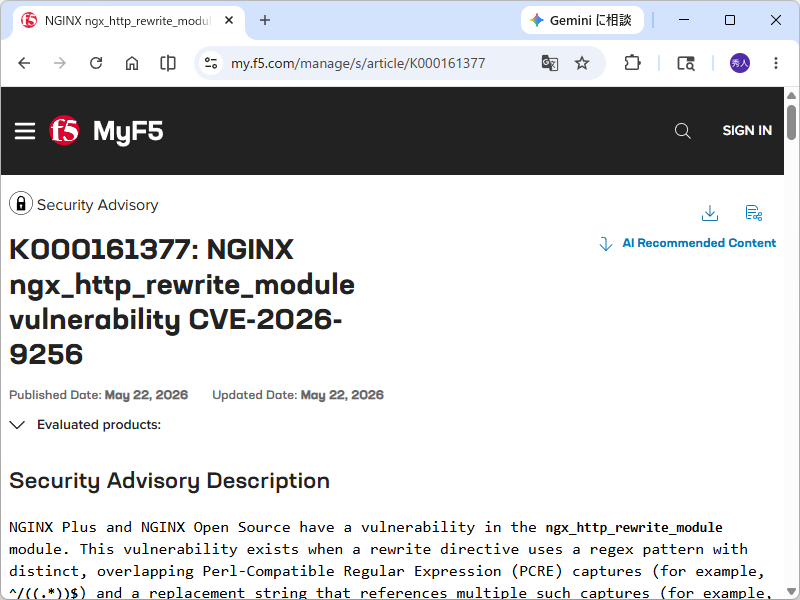Click the document share icon next to download
This screenshot has height=600, width=800.
point(753,213)
